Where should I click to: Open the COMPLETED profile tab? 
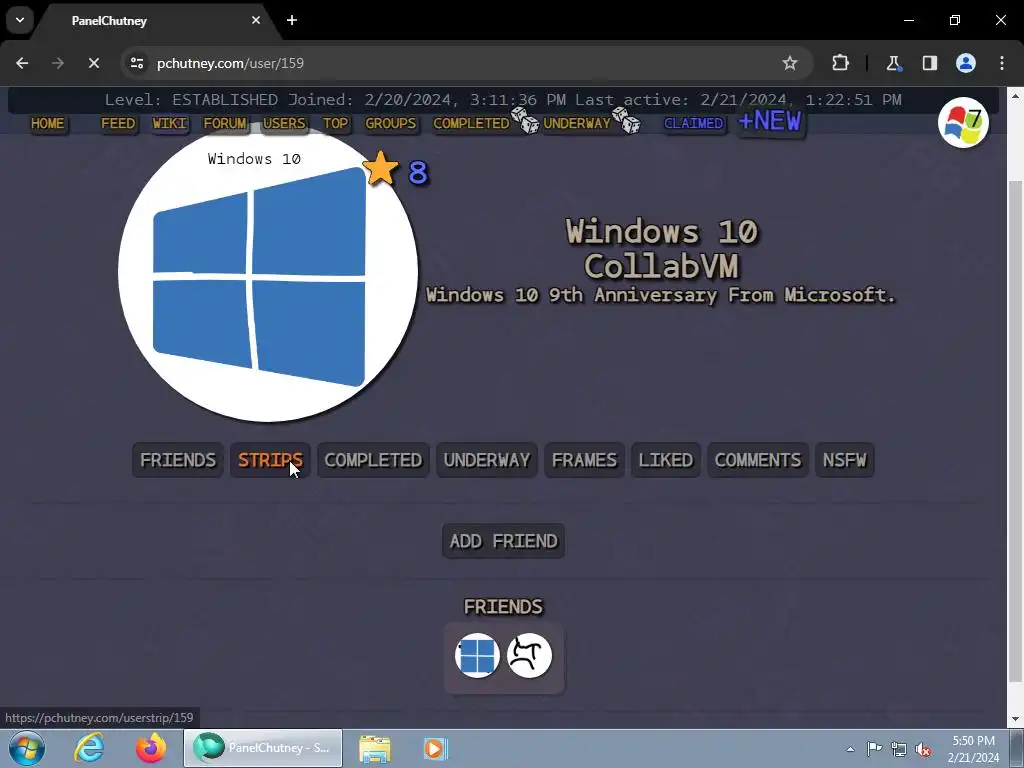373,460
